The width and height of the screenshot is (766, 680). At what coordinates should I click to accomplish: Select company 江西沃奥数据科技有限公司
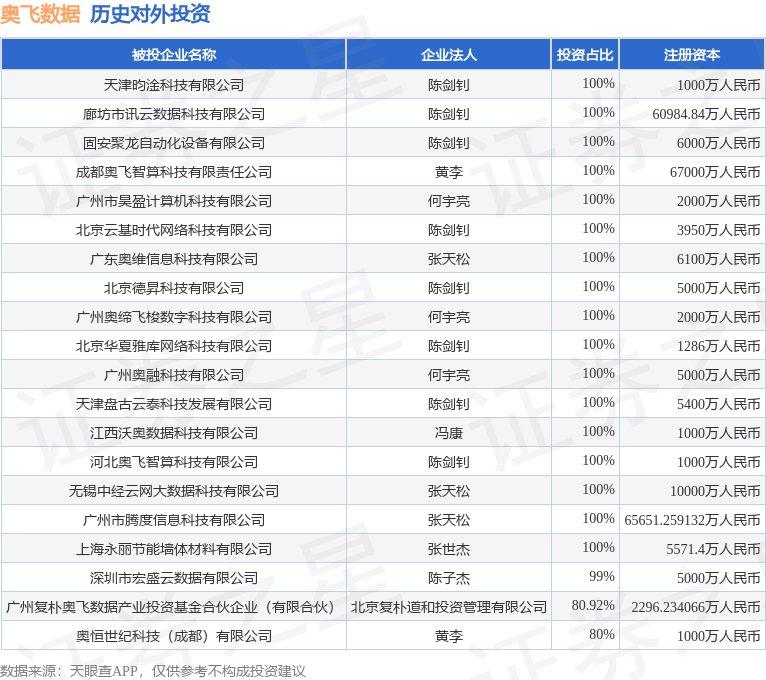coord(174,433)
